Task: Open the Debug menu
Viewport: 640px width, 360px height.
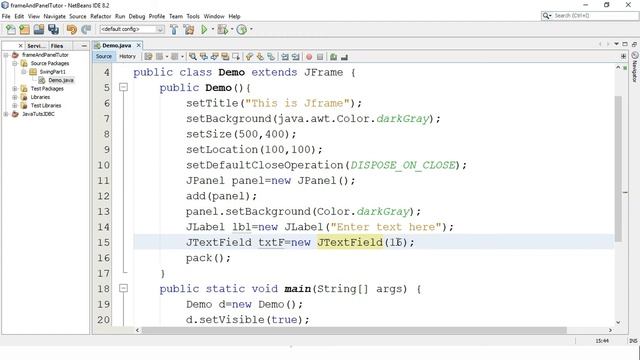Action: pos(137,16)
